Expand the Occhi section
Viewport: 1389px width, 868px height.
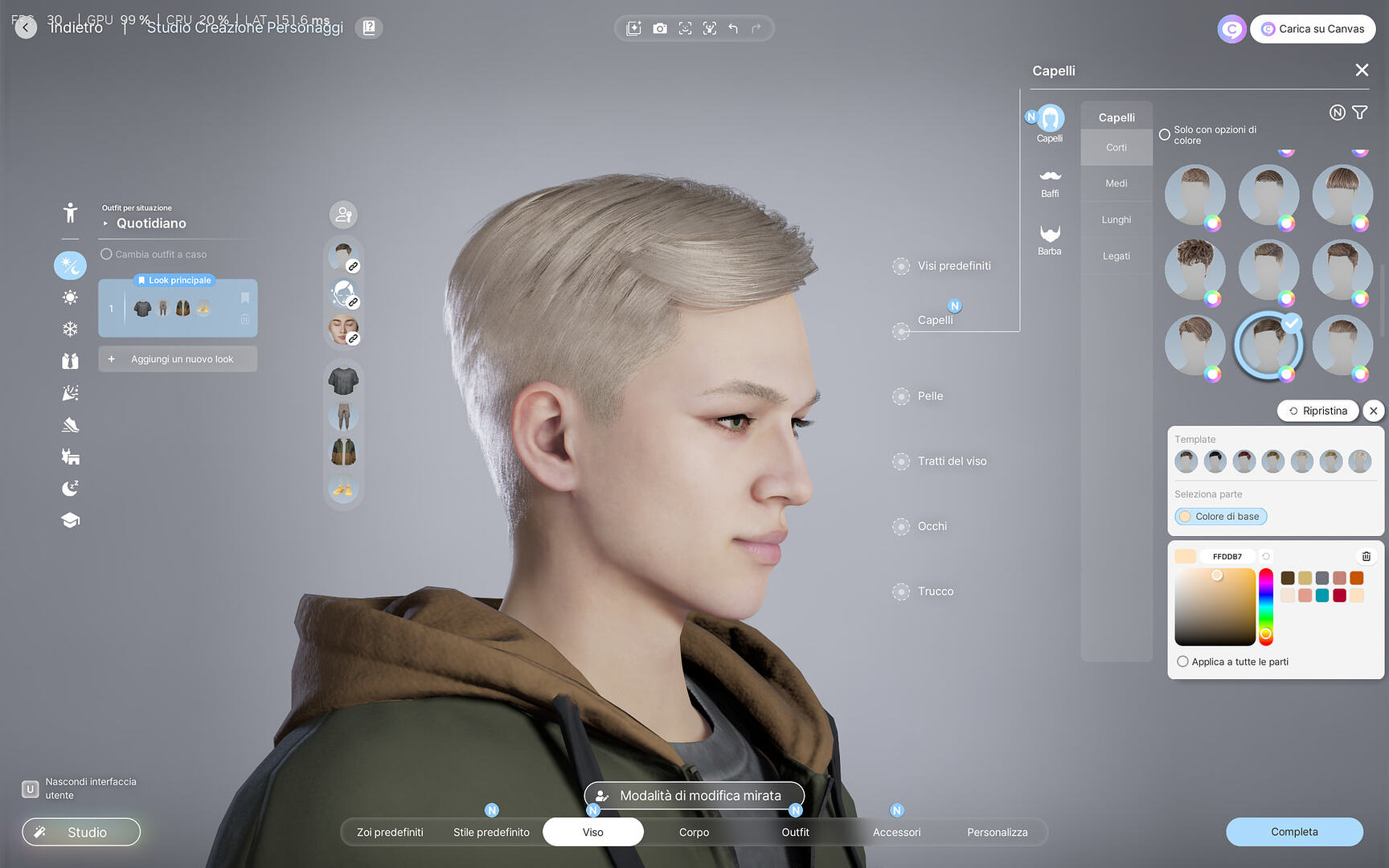901,526
